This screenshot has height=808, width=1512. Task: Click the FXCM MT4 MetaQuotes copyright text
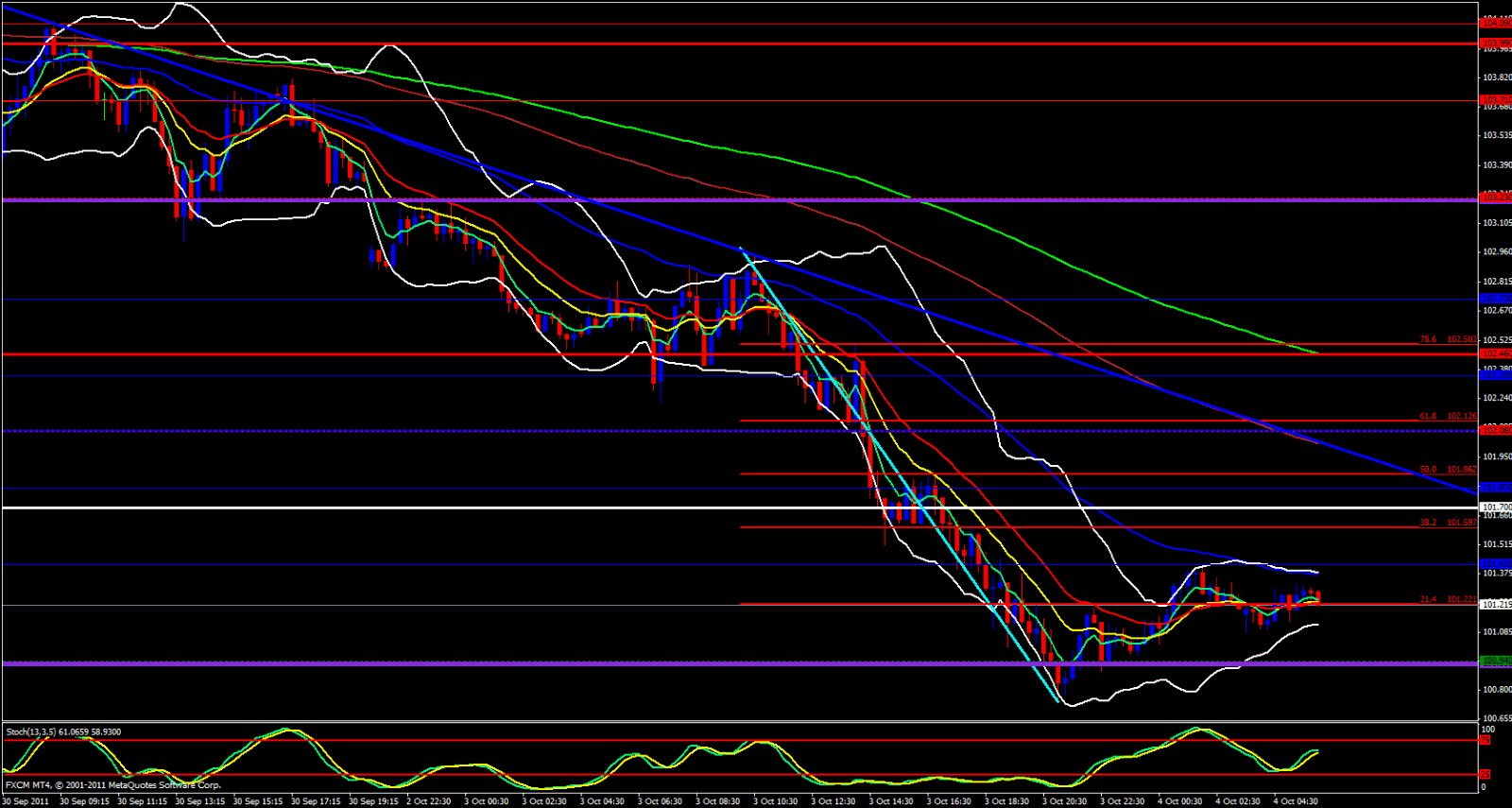coord(113,785)
